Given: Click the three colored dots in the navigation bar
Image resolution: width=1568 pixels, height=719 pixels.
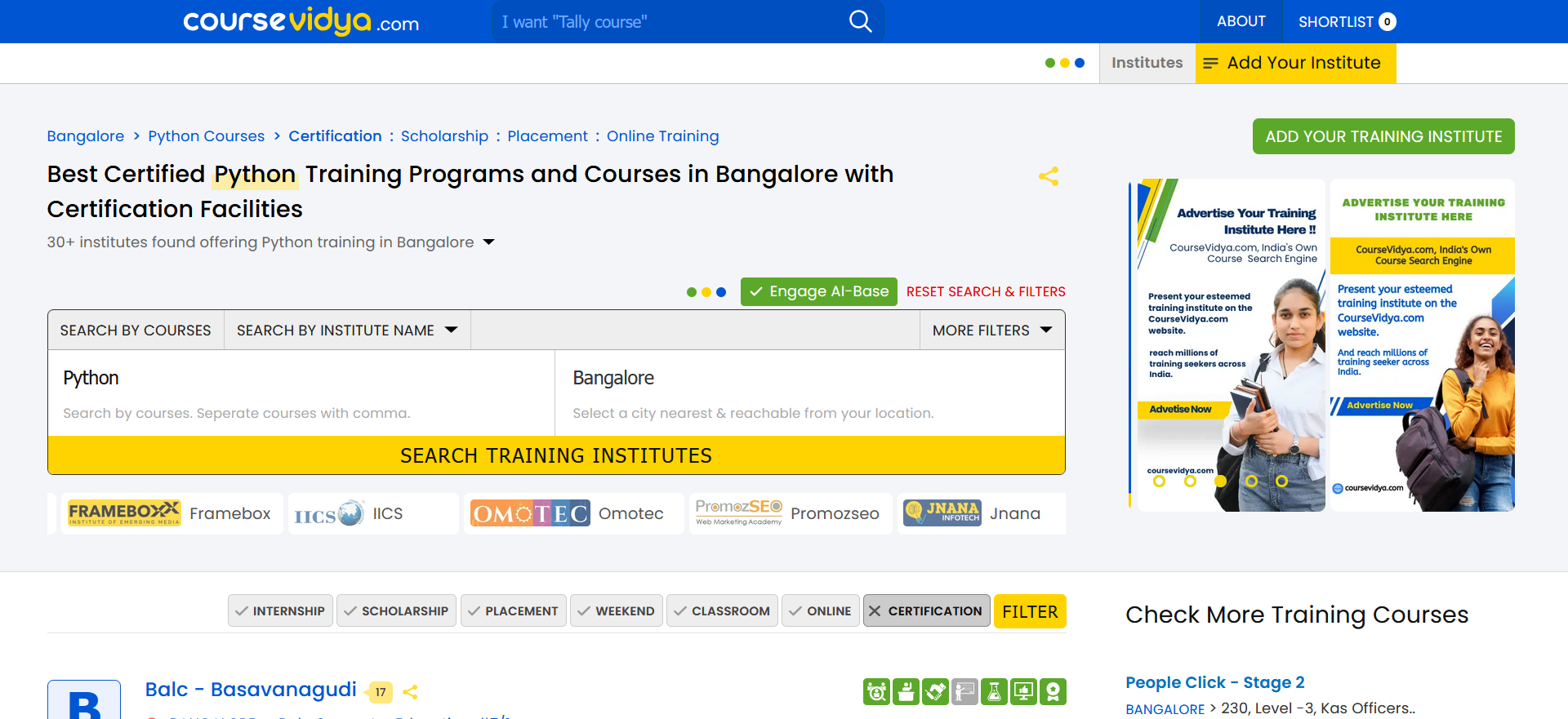Looking at the screenshot, I should (x=1065, y=63).
